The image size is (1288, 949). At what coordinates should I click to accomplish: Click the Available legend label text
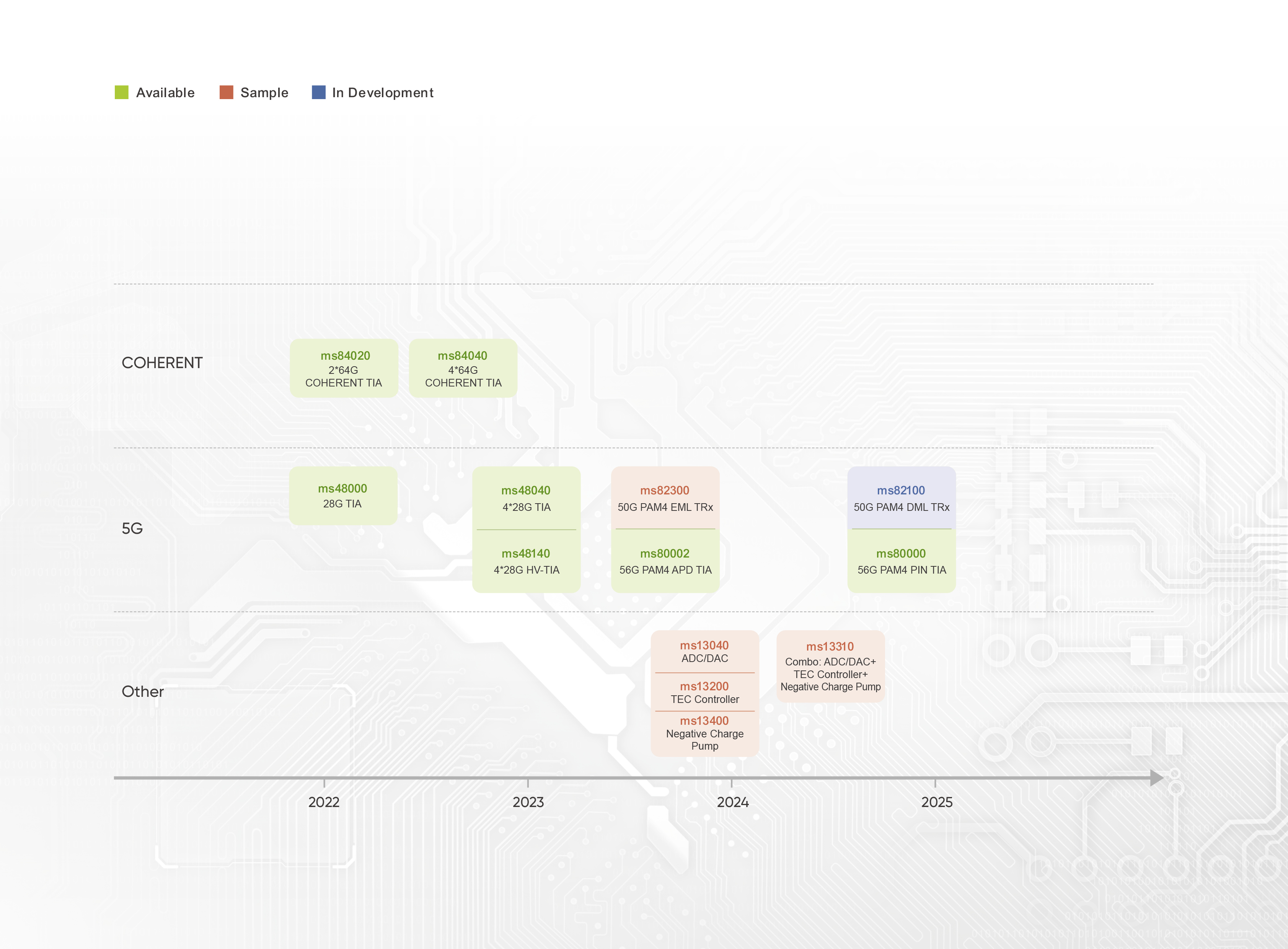pos(165,93)
